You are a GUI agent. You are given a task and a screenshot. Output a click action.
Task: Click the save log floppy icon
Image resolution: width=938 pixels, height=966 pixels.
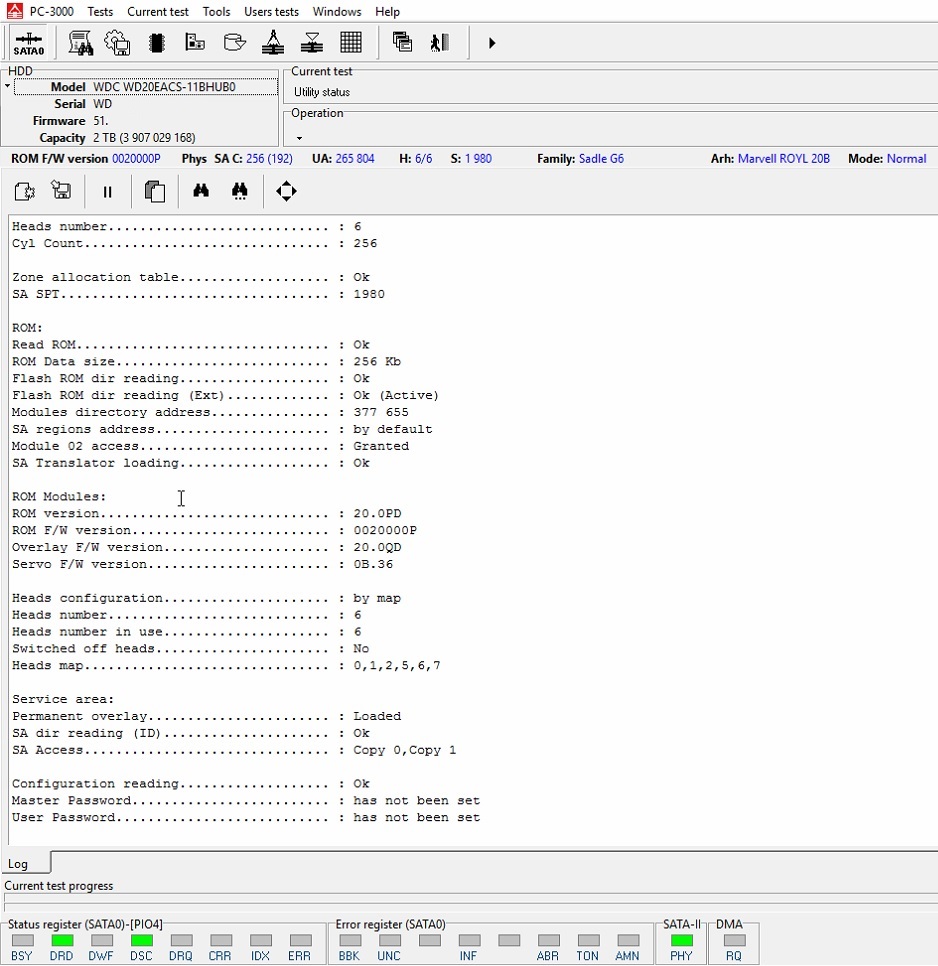point(61,190)
